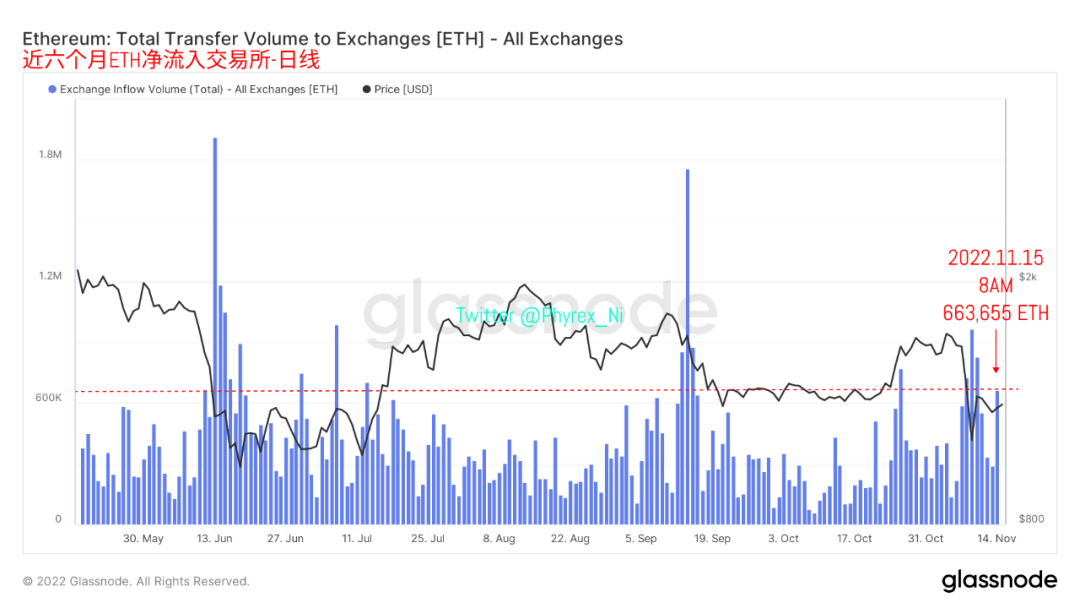The width and height of the screenshot is (1080, 608).
Task: Click the chart title Ethereum Total Transfer Volume
Action: click(x=322, y=39)
